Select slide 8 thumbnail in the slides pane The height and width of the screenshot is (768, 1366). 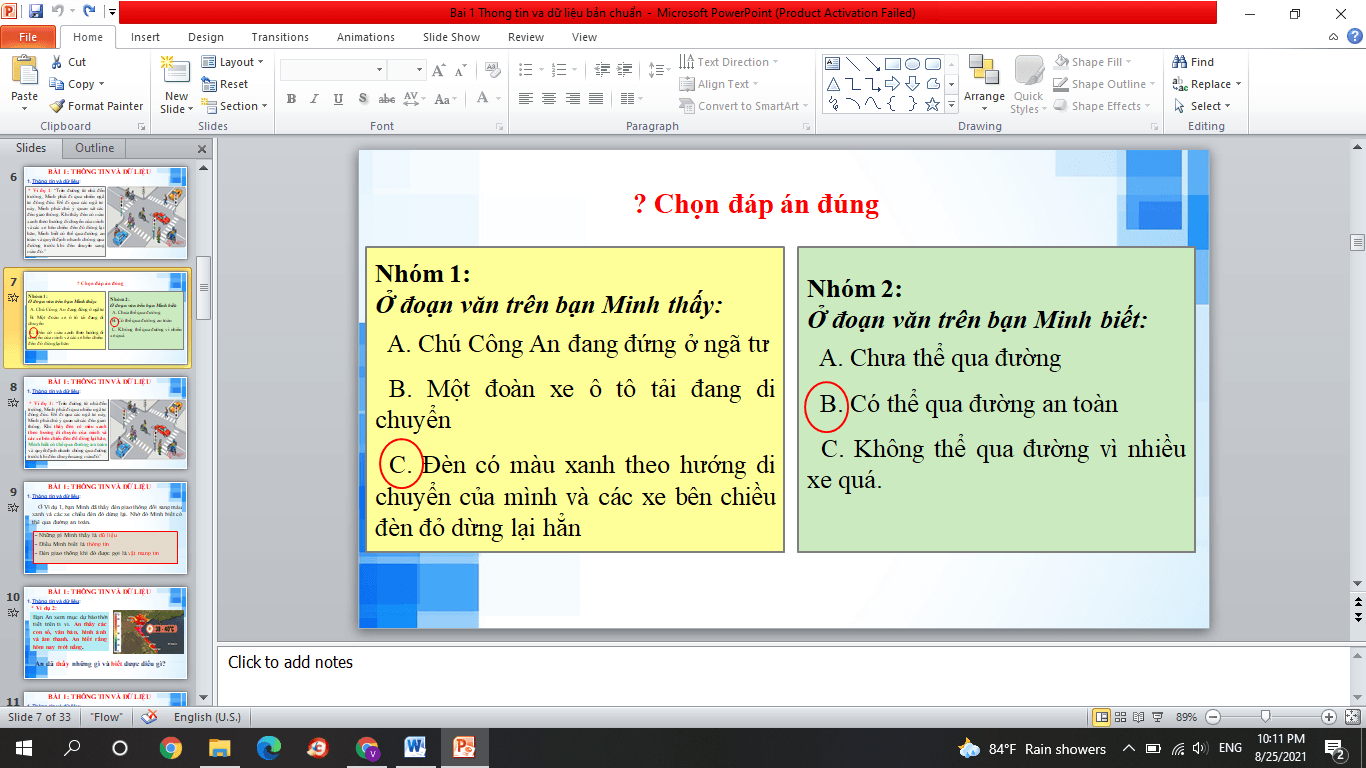pyautogui.click(x=105, y=421)
